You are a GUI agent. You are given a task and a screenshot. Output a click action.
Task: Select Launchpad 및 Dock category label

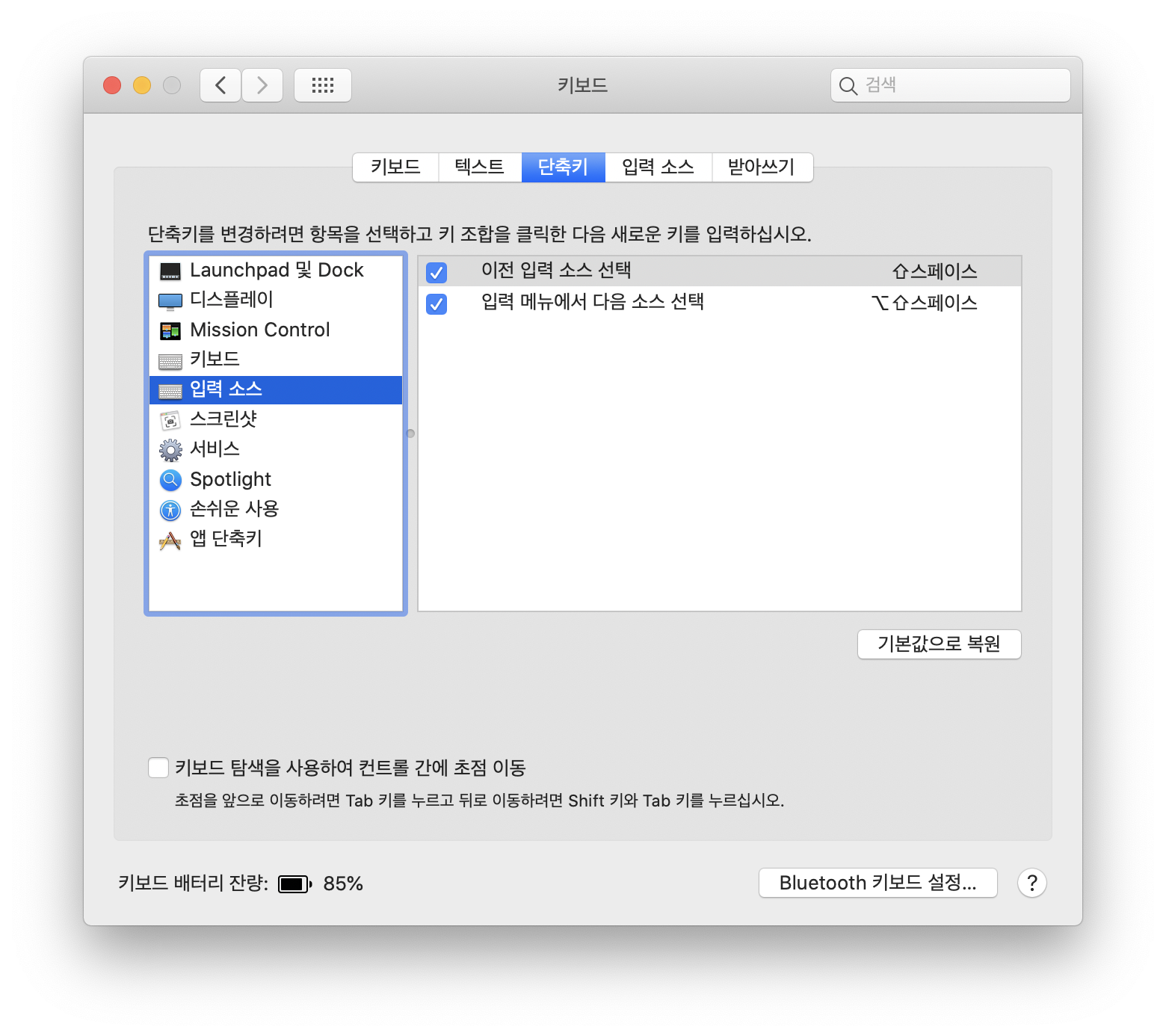point(277,270)
